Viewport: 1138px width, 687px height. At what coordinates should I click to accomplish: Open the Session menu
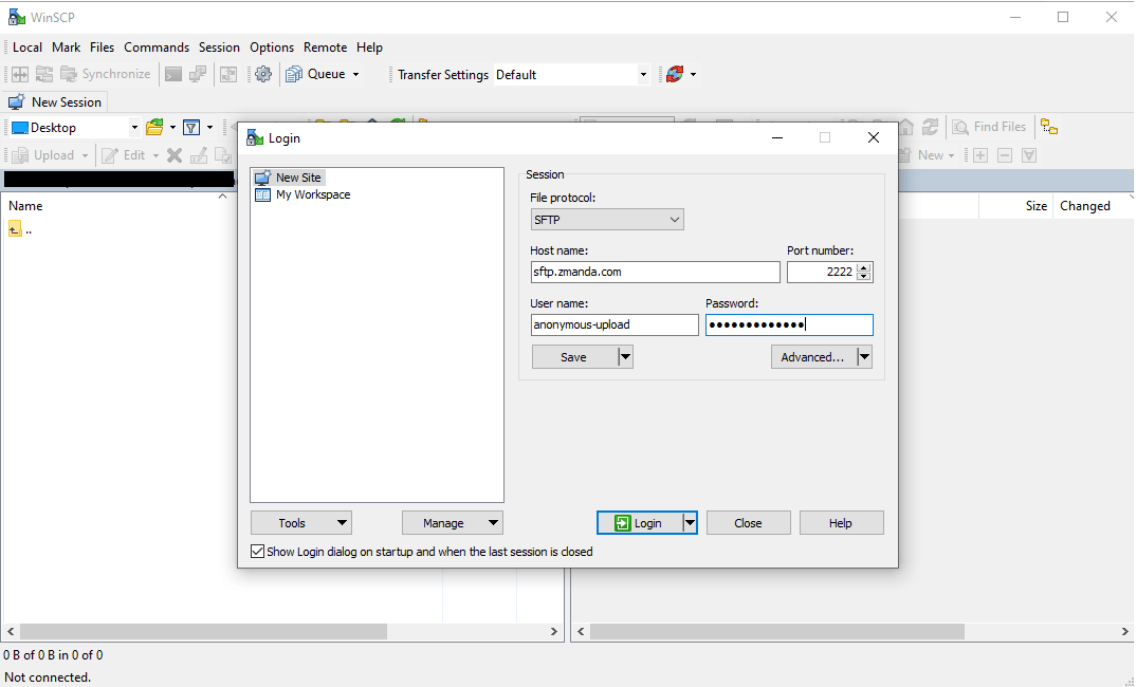pos(219,47)
